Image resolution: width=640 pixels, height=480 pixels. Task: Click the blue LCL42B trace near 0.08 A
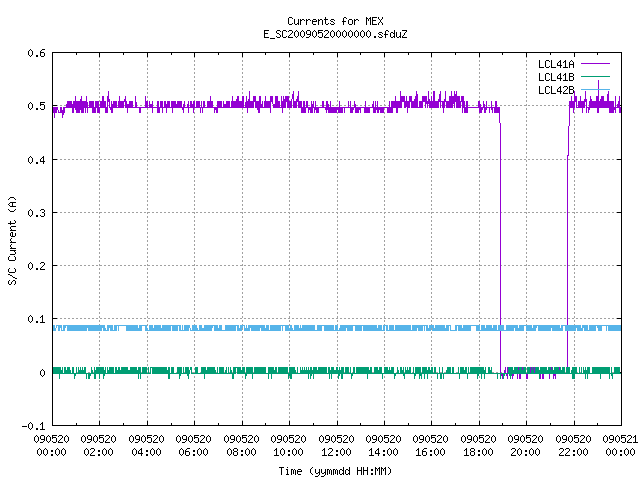[337, 328]
